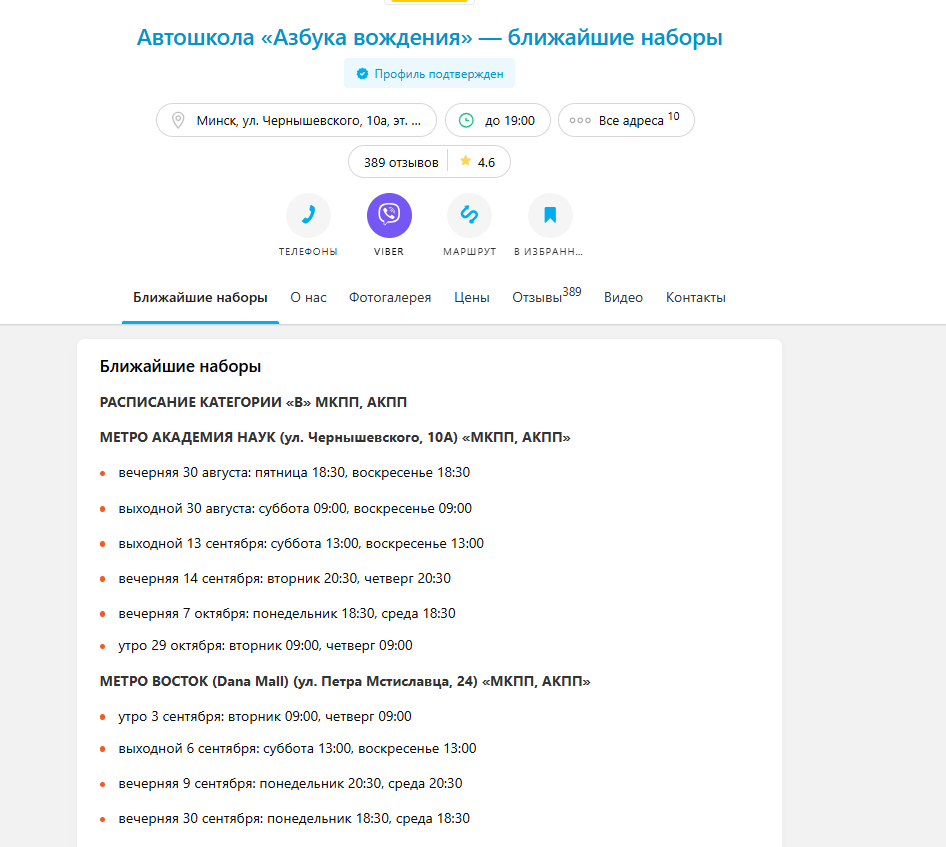Open the Маршрут route icon
This screenshot has height=847, width=946.
click(469, 215)
